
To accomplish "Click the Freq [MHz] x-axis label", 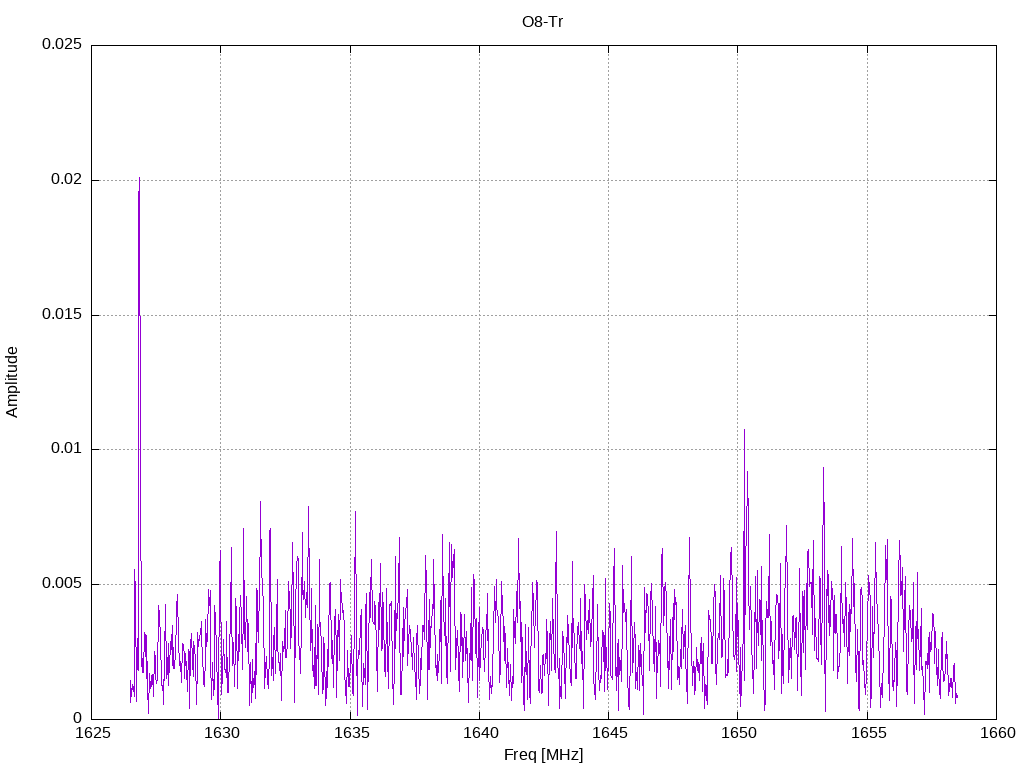I will pos(543,755).
